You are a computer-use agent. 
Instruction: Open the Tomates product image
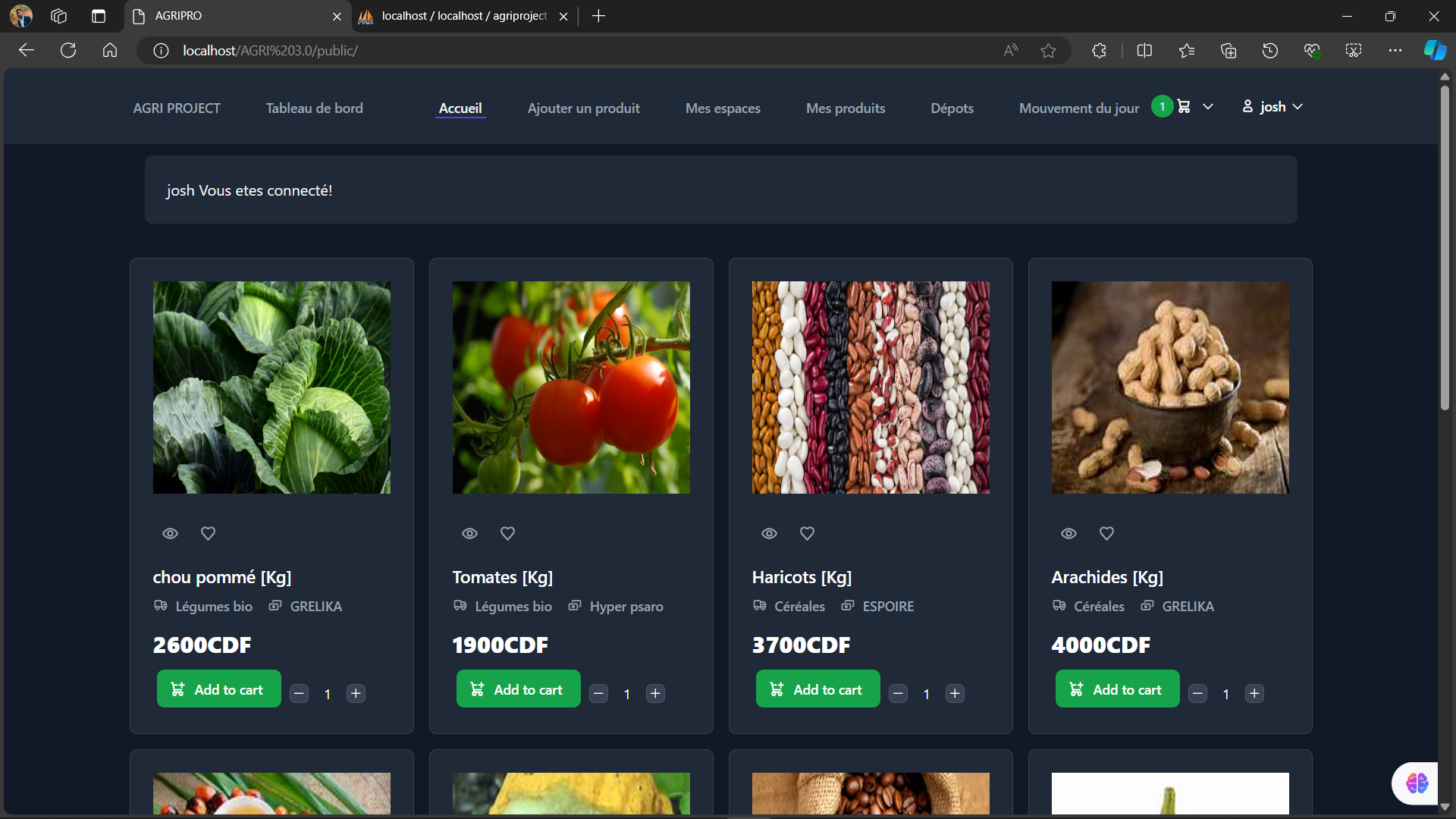pos(571,388)
